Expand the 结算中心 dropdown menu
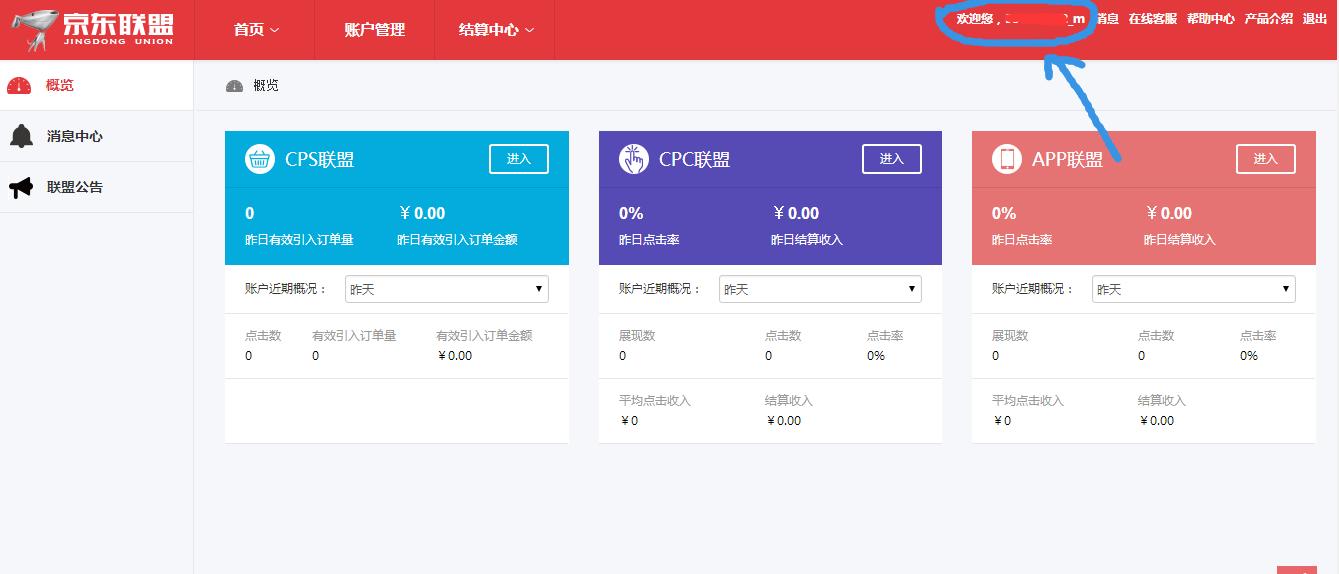The height and width of the screenshot is (574, 1339). point(496,30)
